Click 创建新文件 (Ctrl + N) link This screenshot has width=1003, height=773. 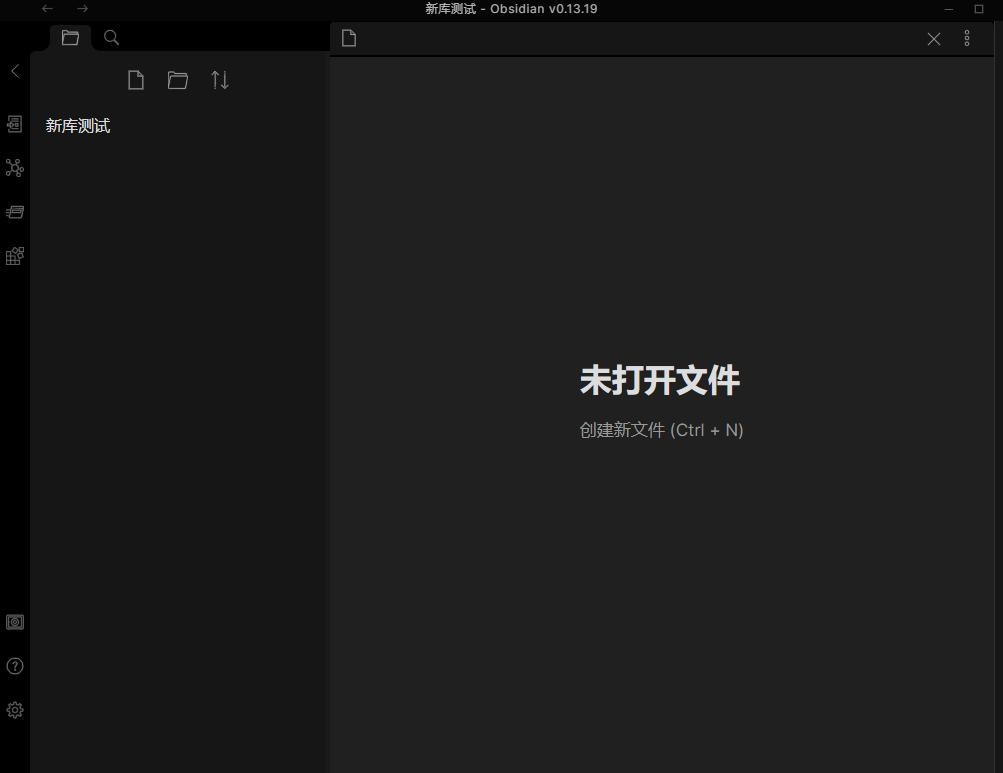[x=661, y=430]
